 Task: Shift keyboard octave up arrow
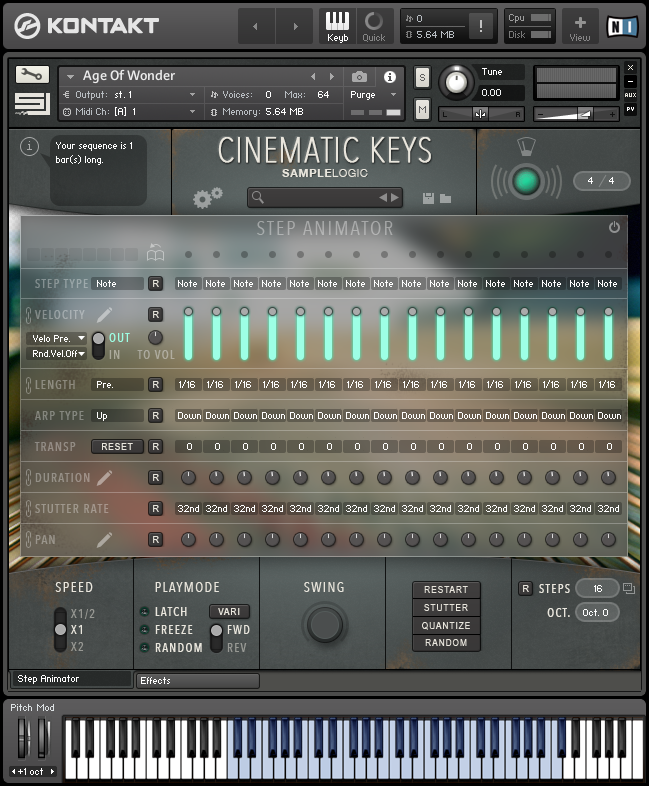point(52,771)
